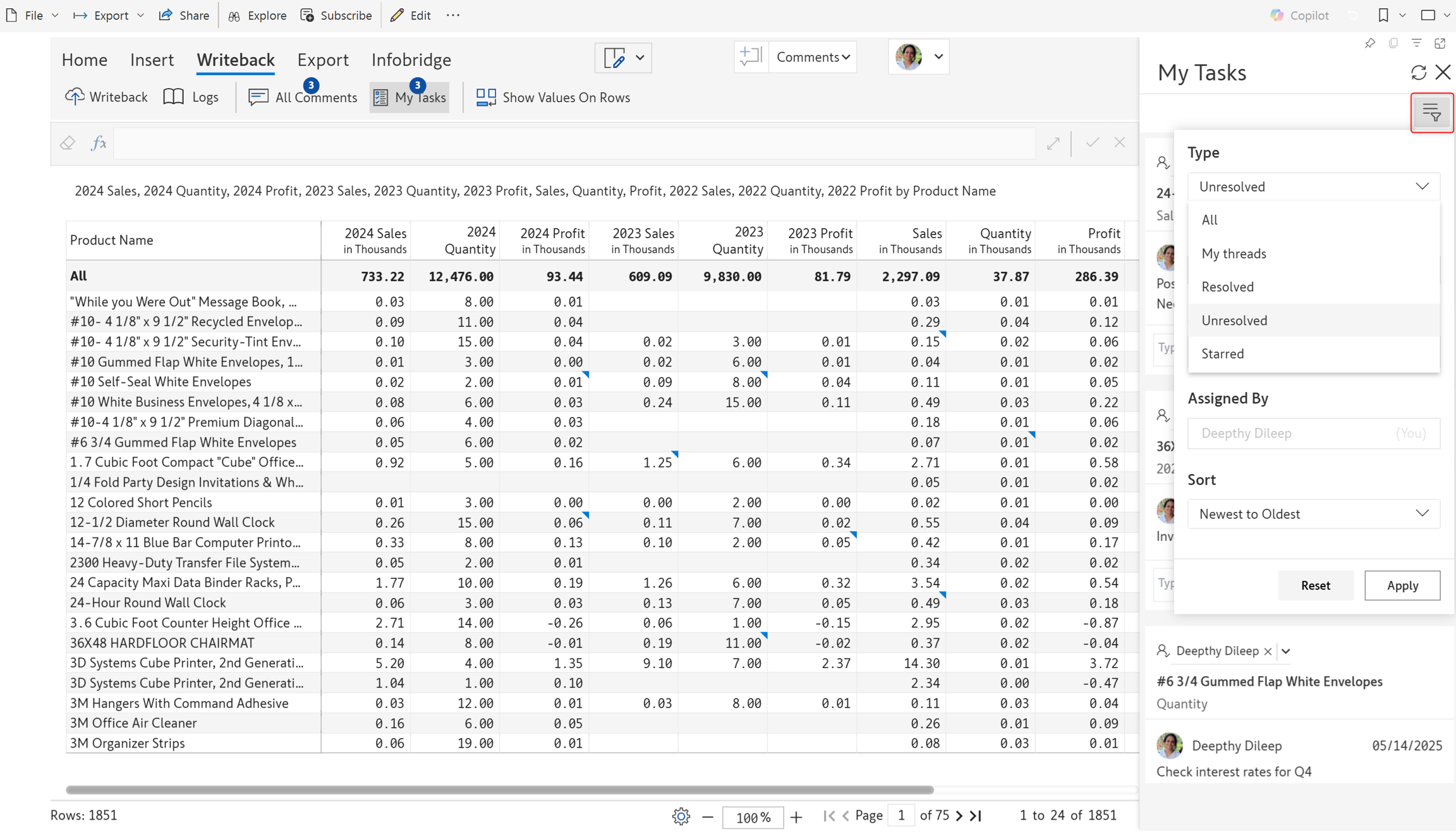Expand the Sort Newest to Oldest dropdown

click(x=1314, y=513)
